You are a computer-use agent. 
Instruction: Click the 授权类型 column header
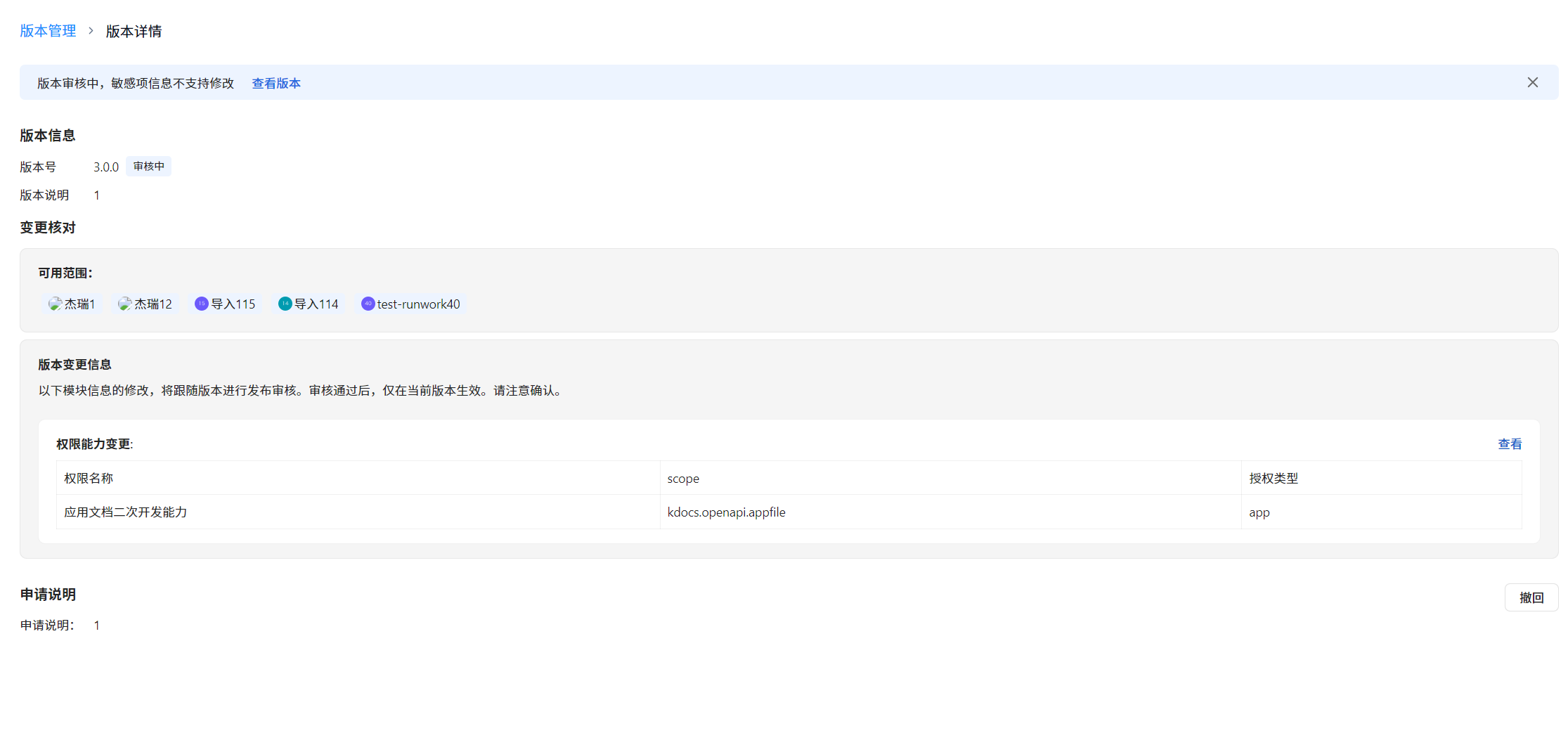tap(1273, 479)
